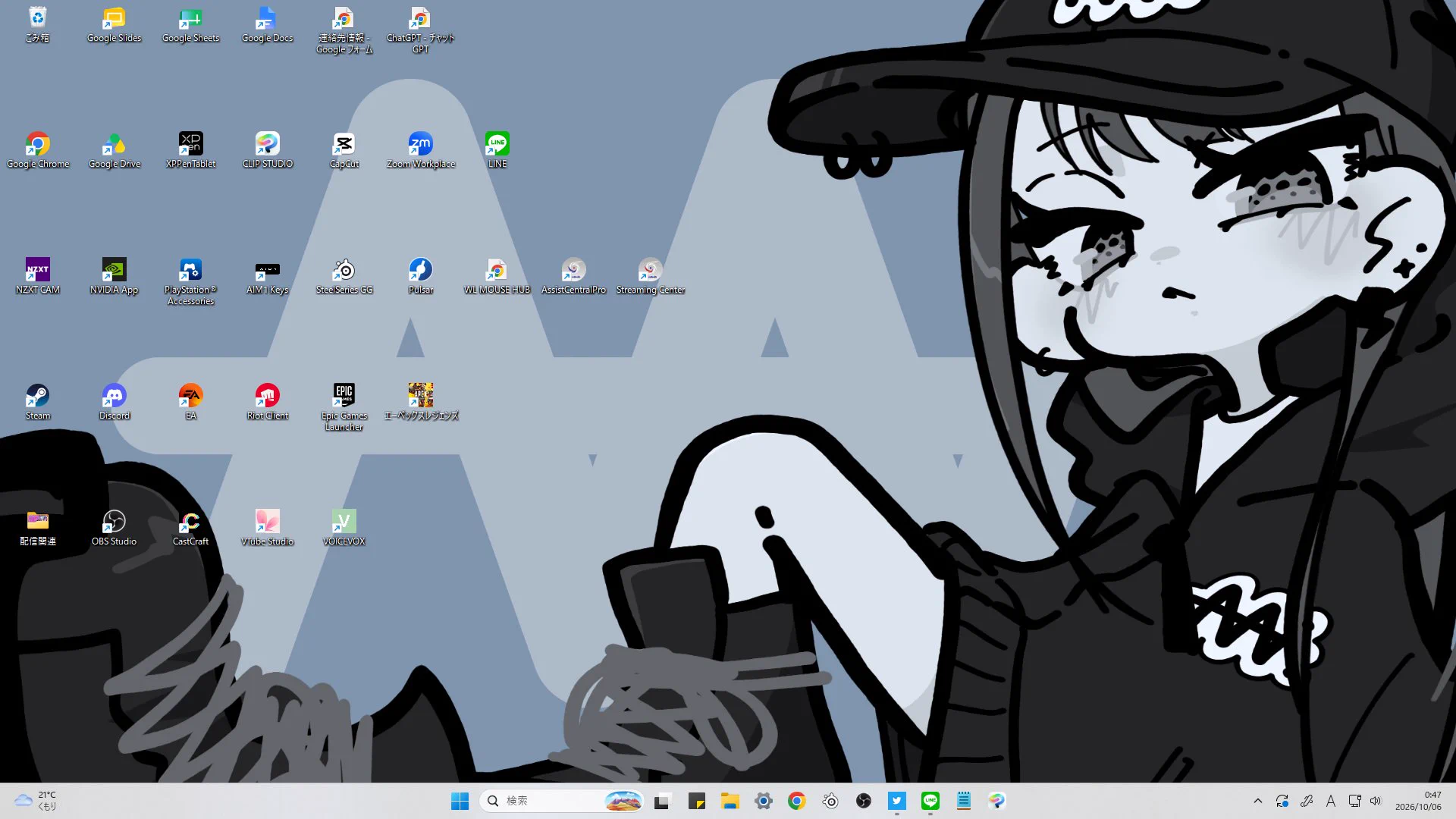Open VOICEVOX desktop shortcut

tap(344, 528)
